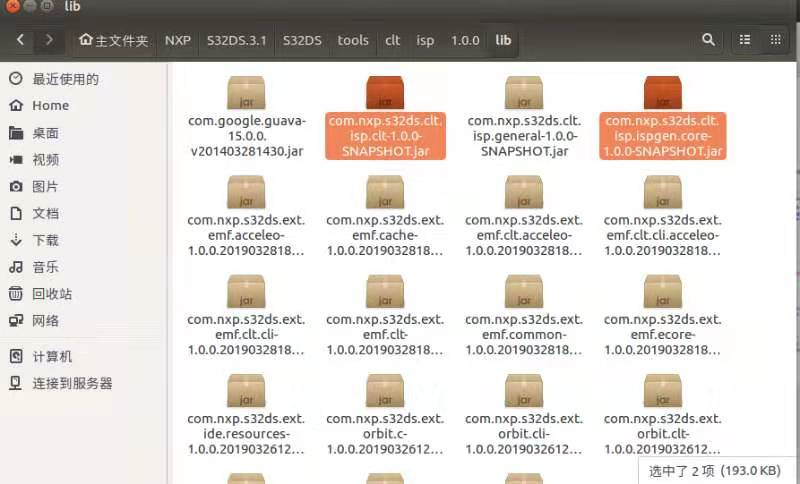This screenshot has width=800, height=484.
Task: Click the emf.common file name text
Action: click(524, 335)
